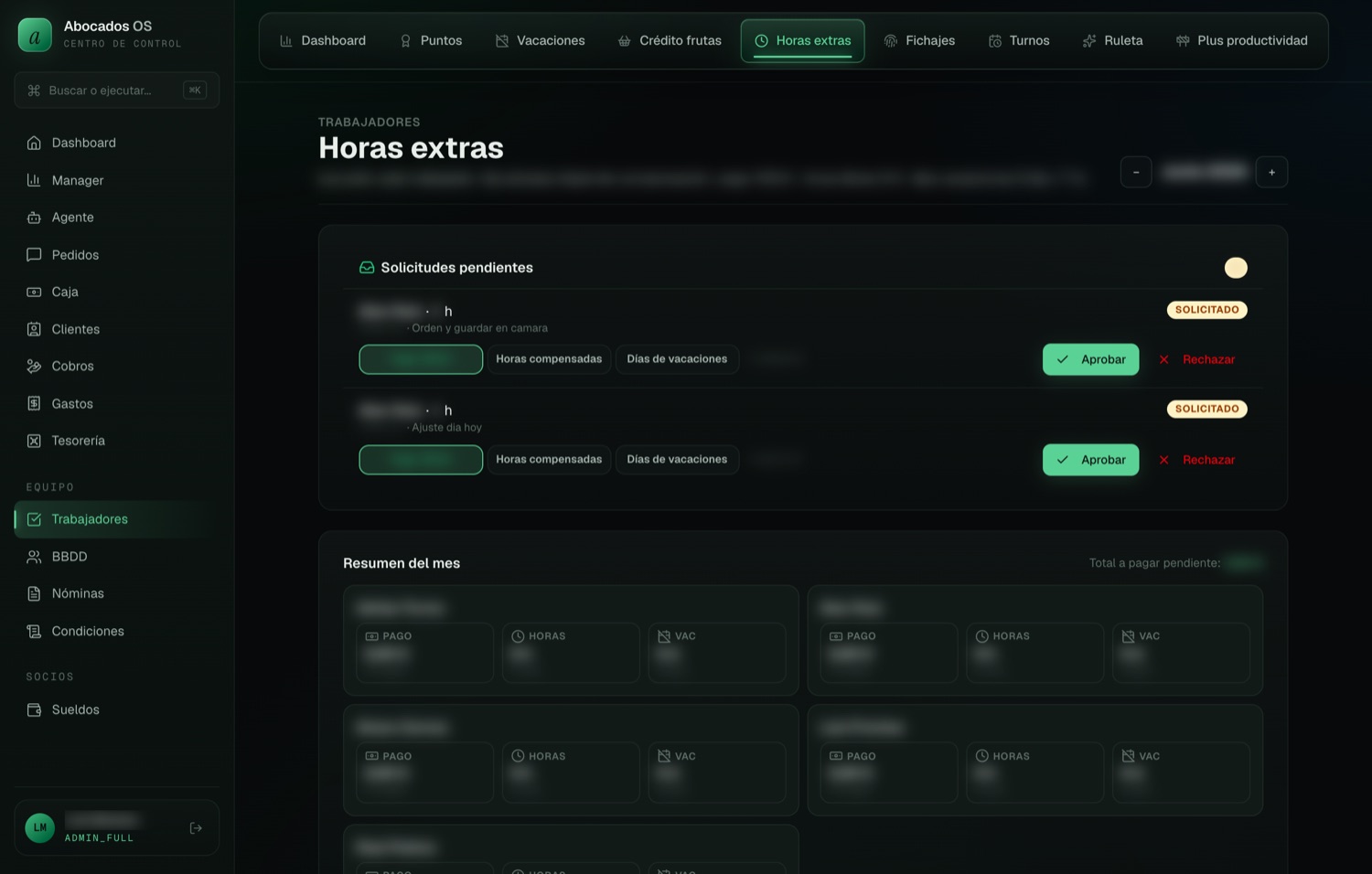Switch to the Puntos tab
Viewport: 1372px width, 874px height.
tap(431, 41)
